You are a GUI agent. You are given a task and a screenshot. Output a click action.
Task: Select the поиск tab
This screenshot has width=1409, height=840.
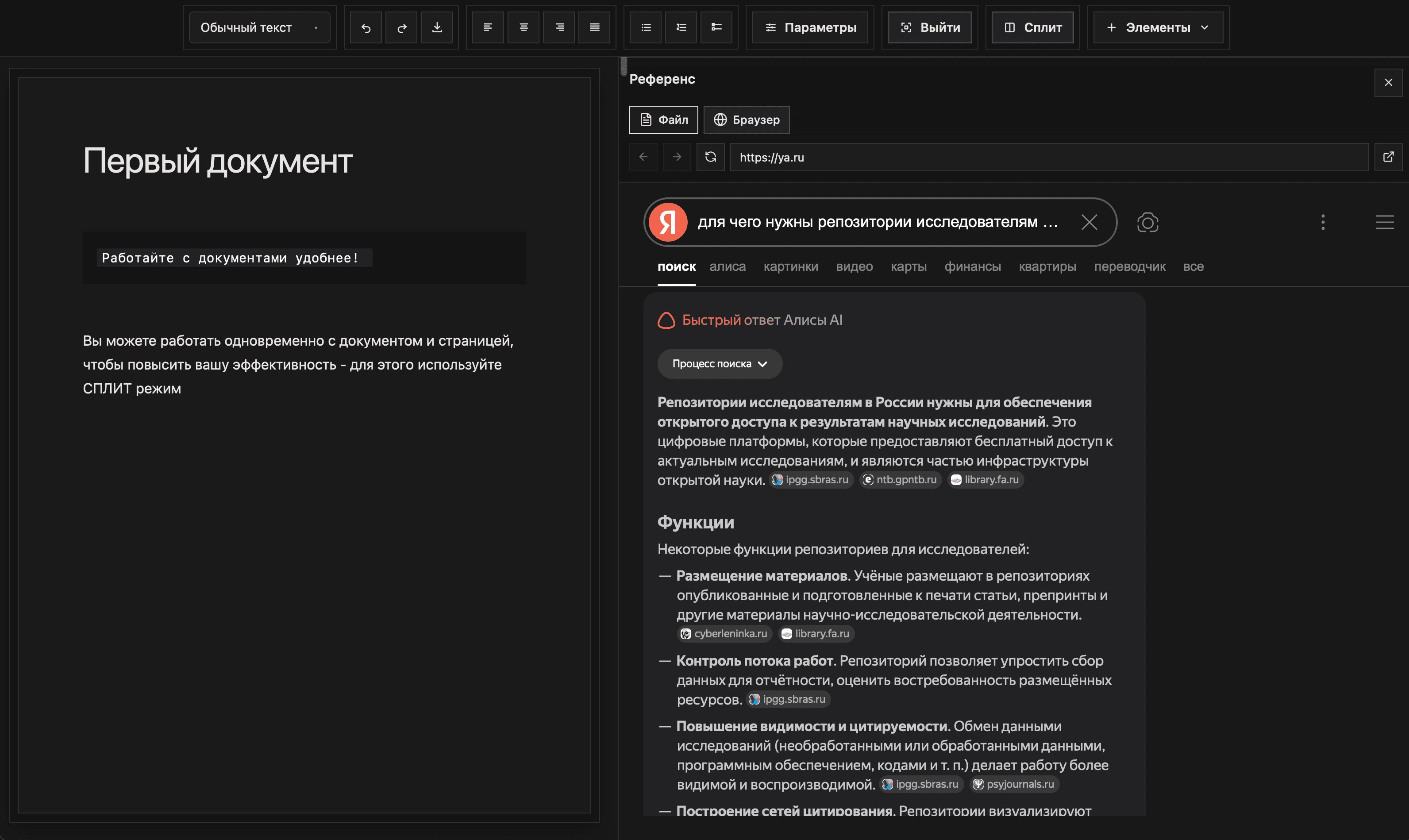pos(676,266)
